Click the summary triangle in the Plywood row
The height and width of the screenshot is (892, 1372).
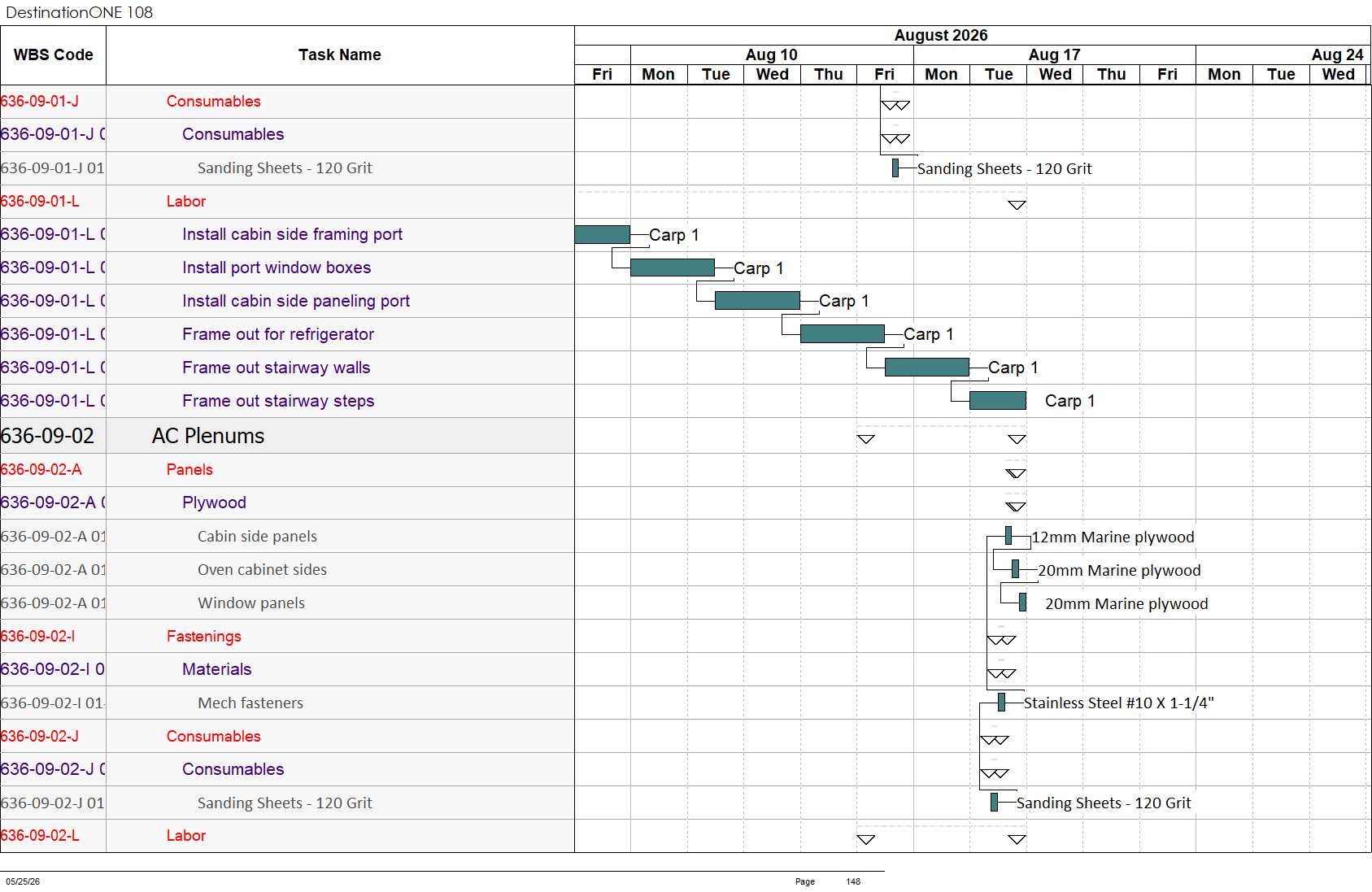point(1016,507)
